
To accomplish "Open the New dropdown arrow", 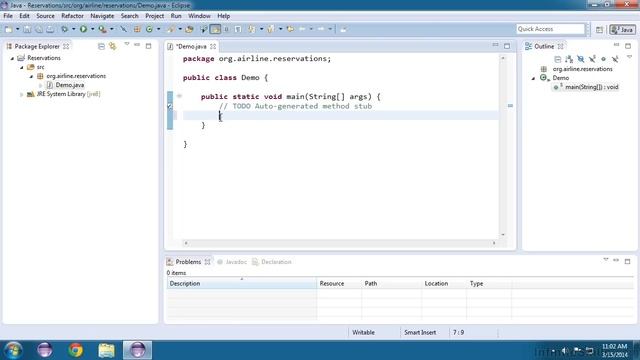I will 18,29.
